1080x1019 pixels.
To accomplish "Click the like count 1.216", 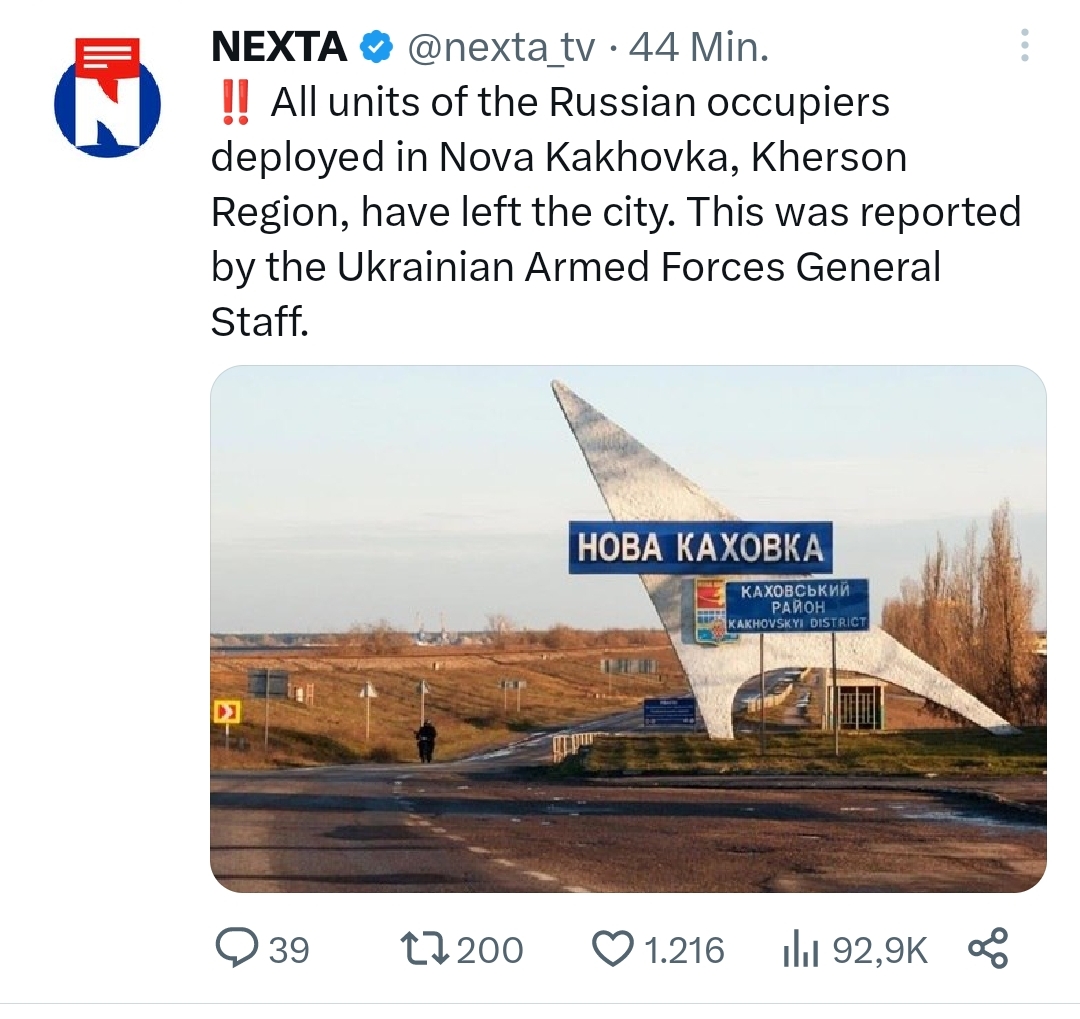I will 684,949.
